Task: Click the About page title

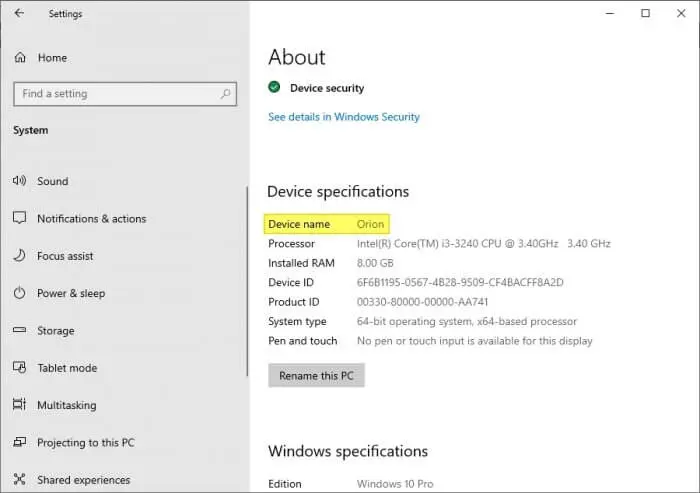Action: [x=297, y=57]
